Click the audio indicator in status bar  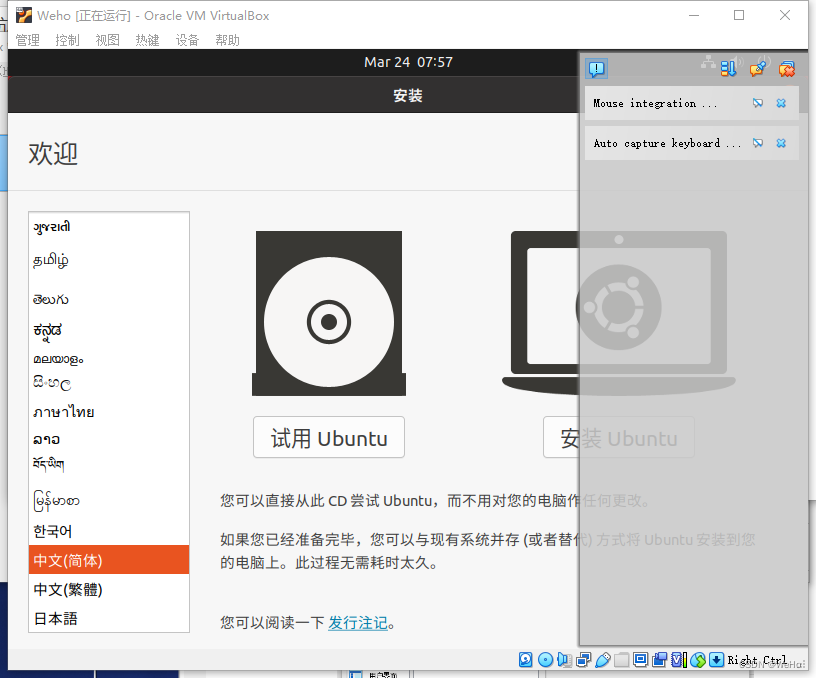point(564,660)
